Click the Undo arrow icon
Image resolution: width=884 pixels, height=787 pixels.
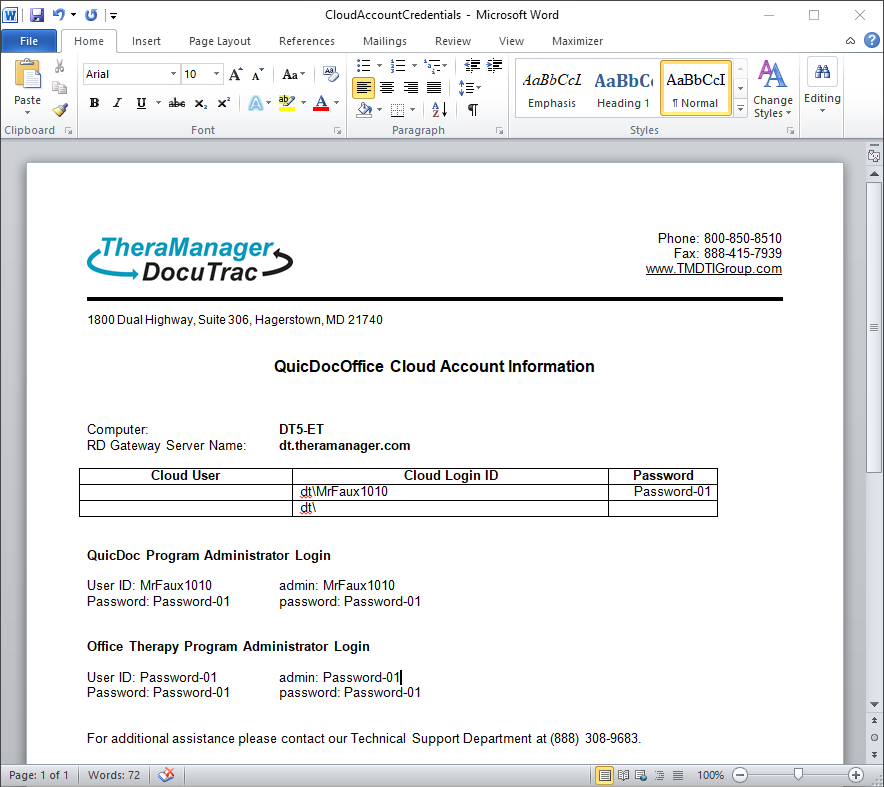pyautogui.click(x=59, y=15)
